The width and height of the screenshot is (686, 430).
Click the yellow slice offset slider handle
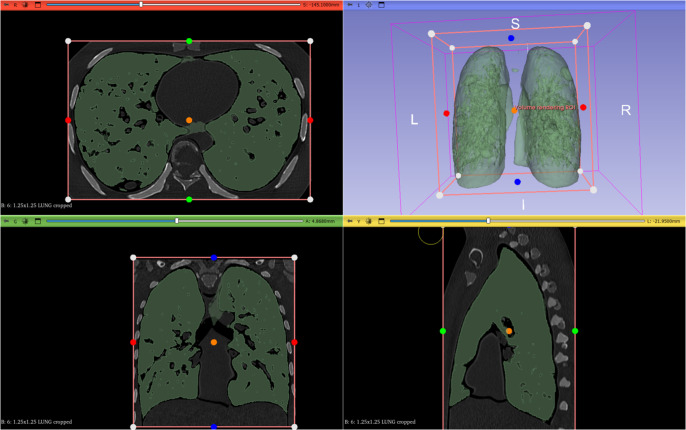coord(488,221)
